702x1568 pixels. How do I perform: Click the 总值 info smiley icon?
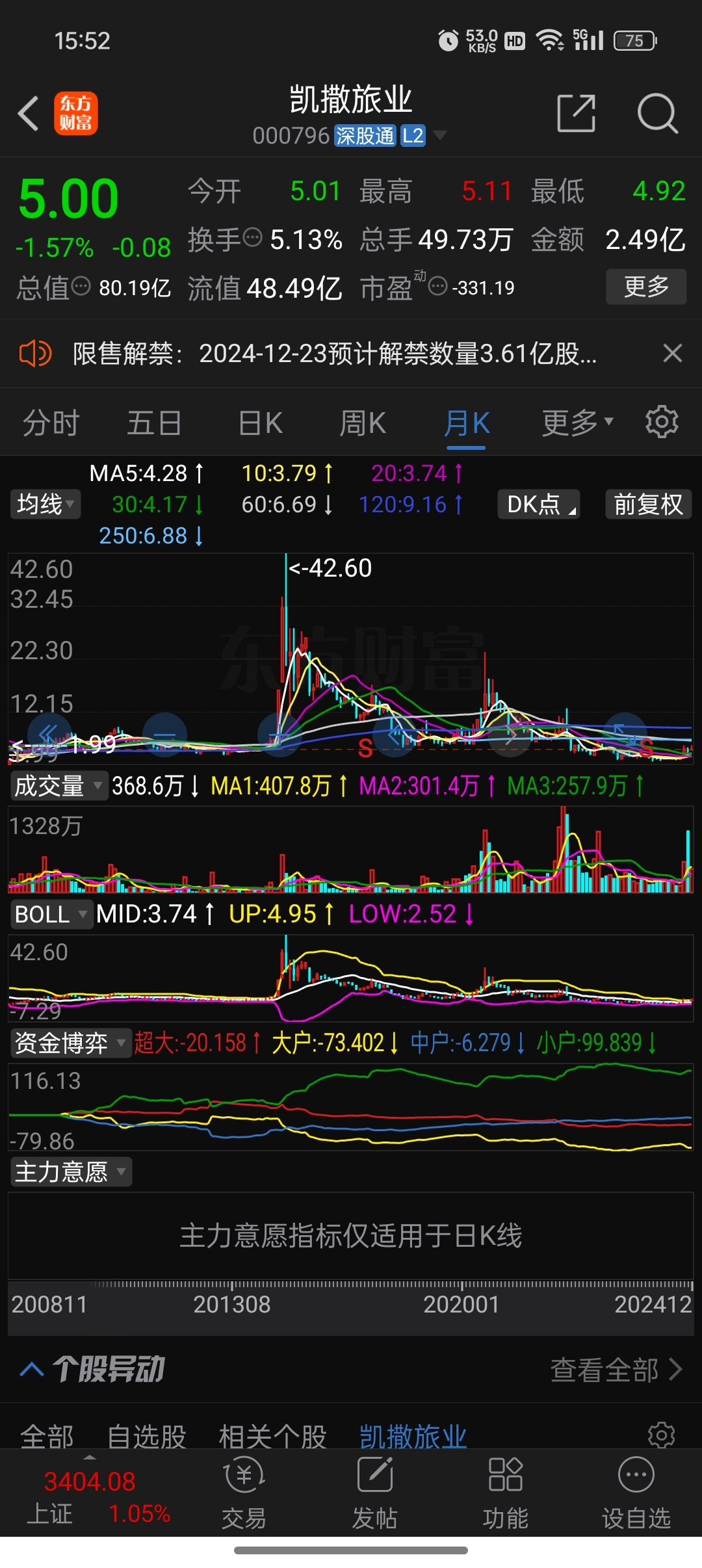[81, 285]
